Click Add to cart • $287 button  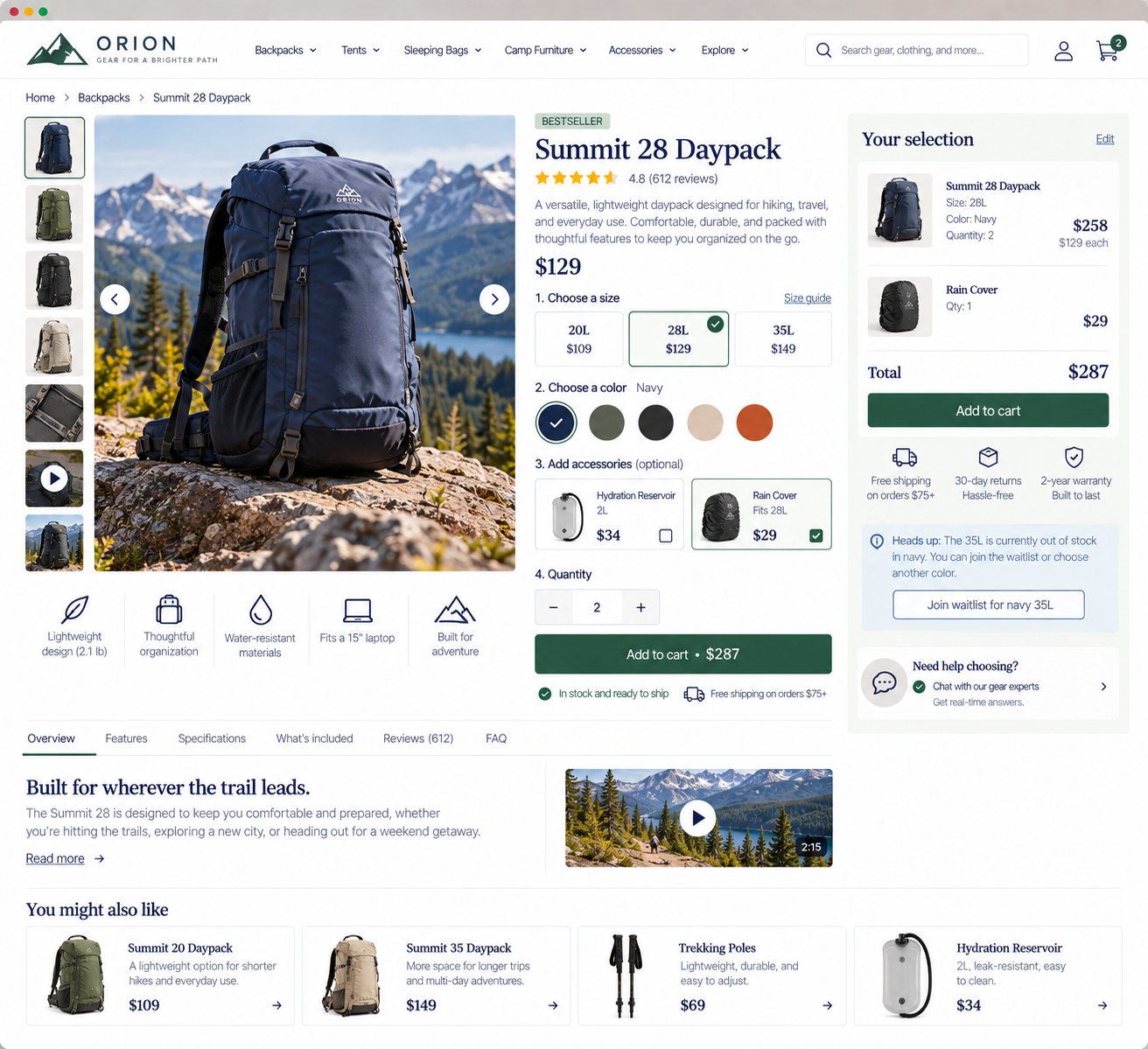coord(683,654)
